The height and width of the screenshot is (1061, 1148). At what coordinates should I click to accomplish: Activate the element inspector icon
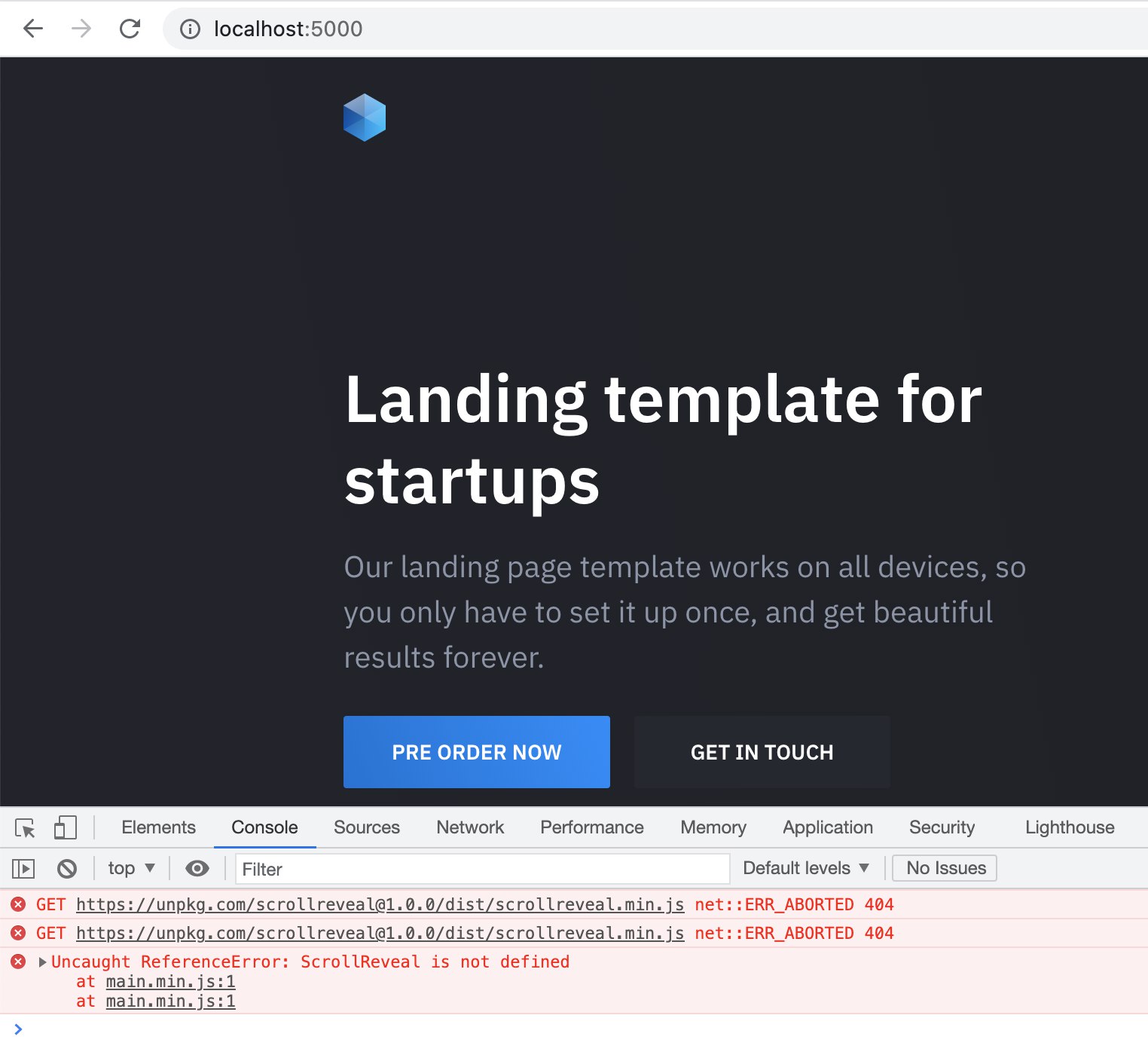click(25, 827)
